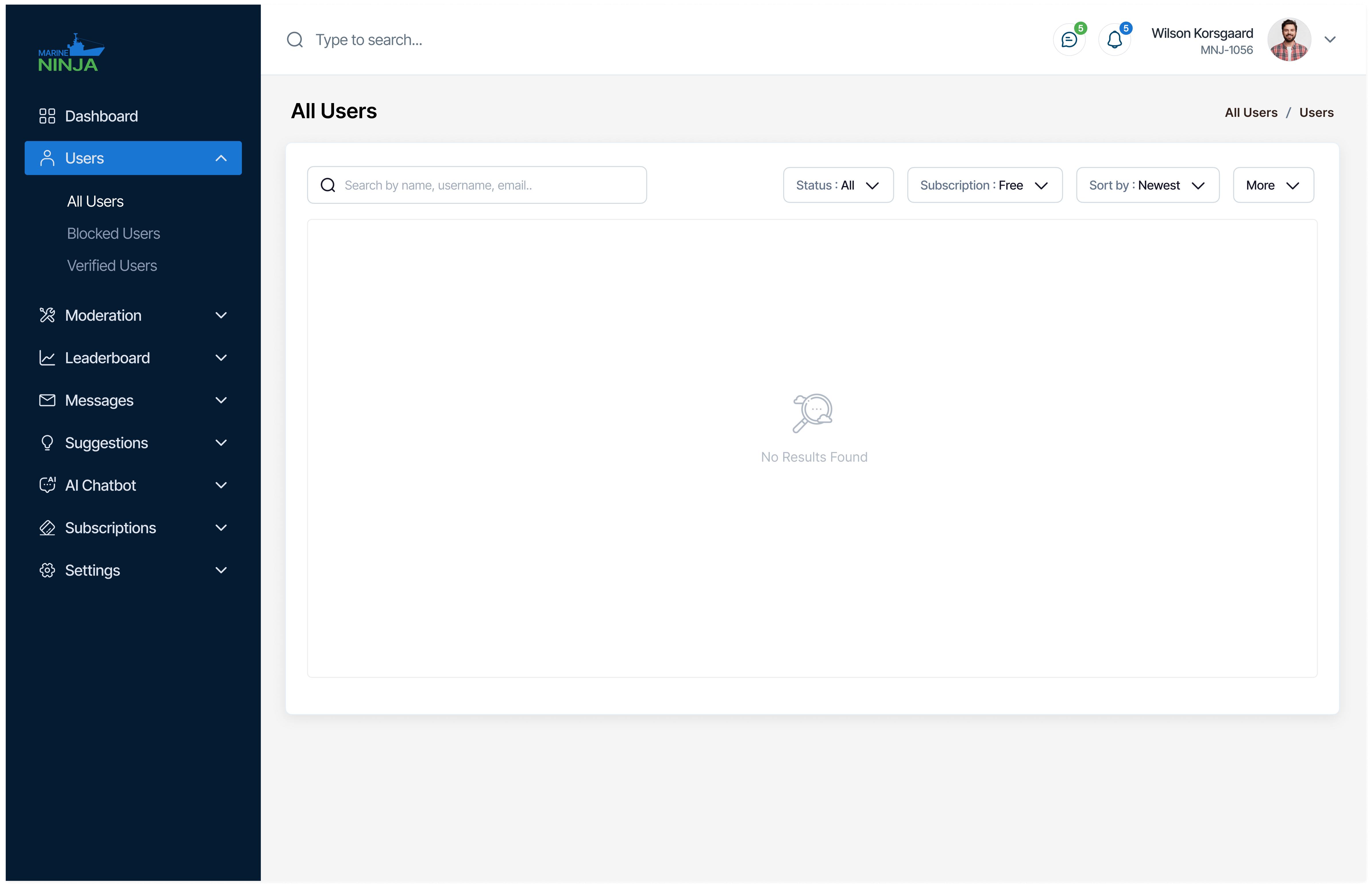This screenshot has width=1372, height=888.
Task: Click the Moderation tools icon
Action: pyautogui.click(x=47, y=315)
